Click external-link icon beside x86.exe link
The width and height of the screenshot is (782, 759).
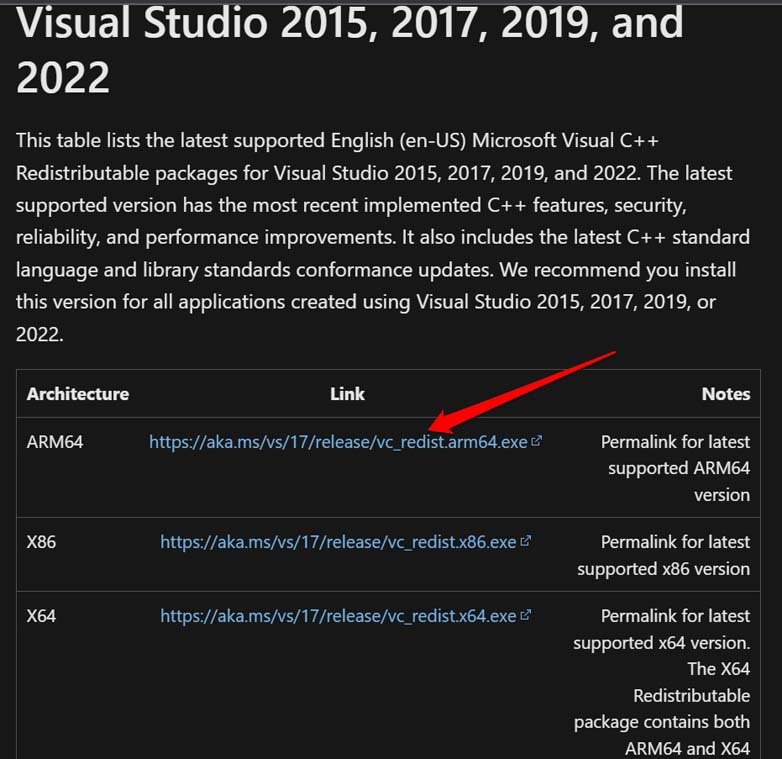tap(525, 542)
